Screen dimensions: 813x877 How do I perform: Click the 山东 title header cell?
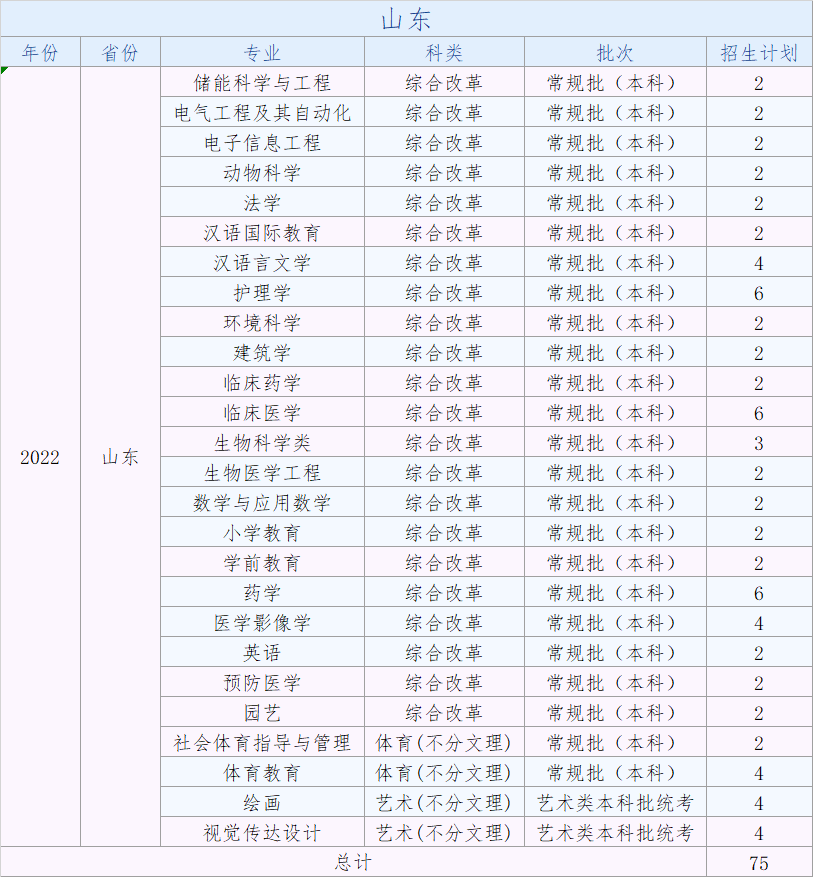click(x=406, y=19)
